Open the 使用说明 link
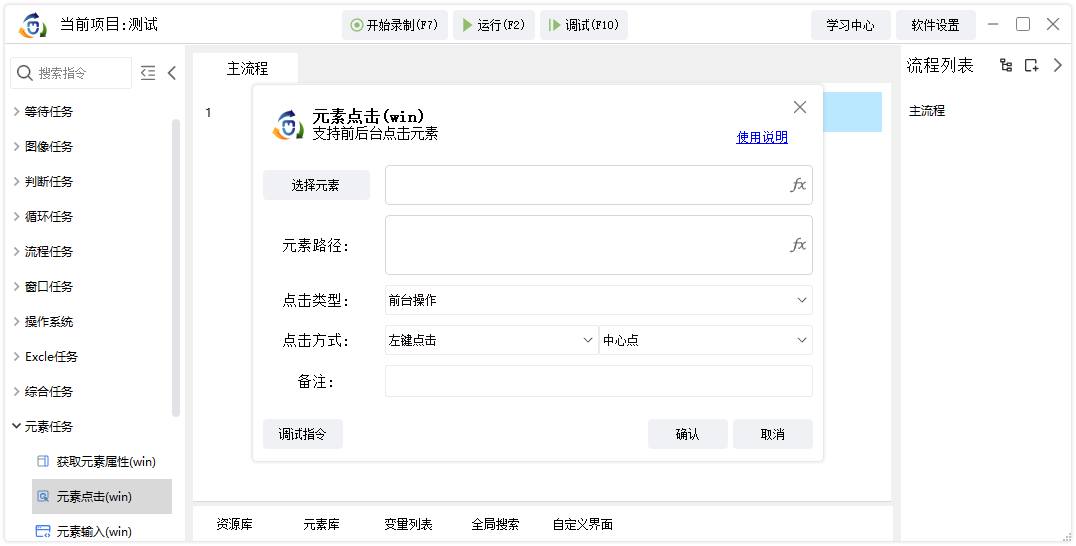Screen dimensions: 1076x546 pyautogui.click(x=762, y=137)
